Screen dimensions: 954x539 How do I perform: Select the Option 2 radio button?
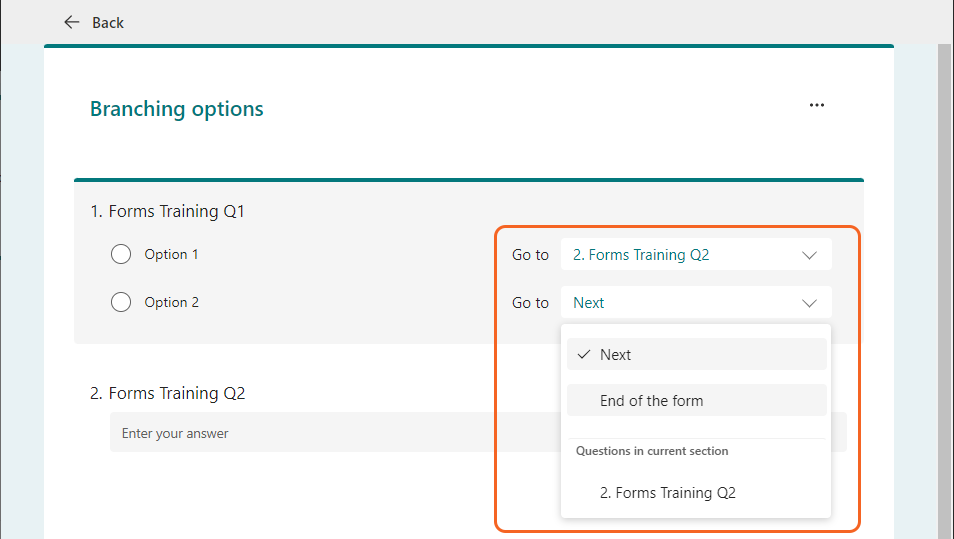121,302
